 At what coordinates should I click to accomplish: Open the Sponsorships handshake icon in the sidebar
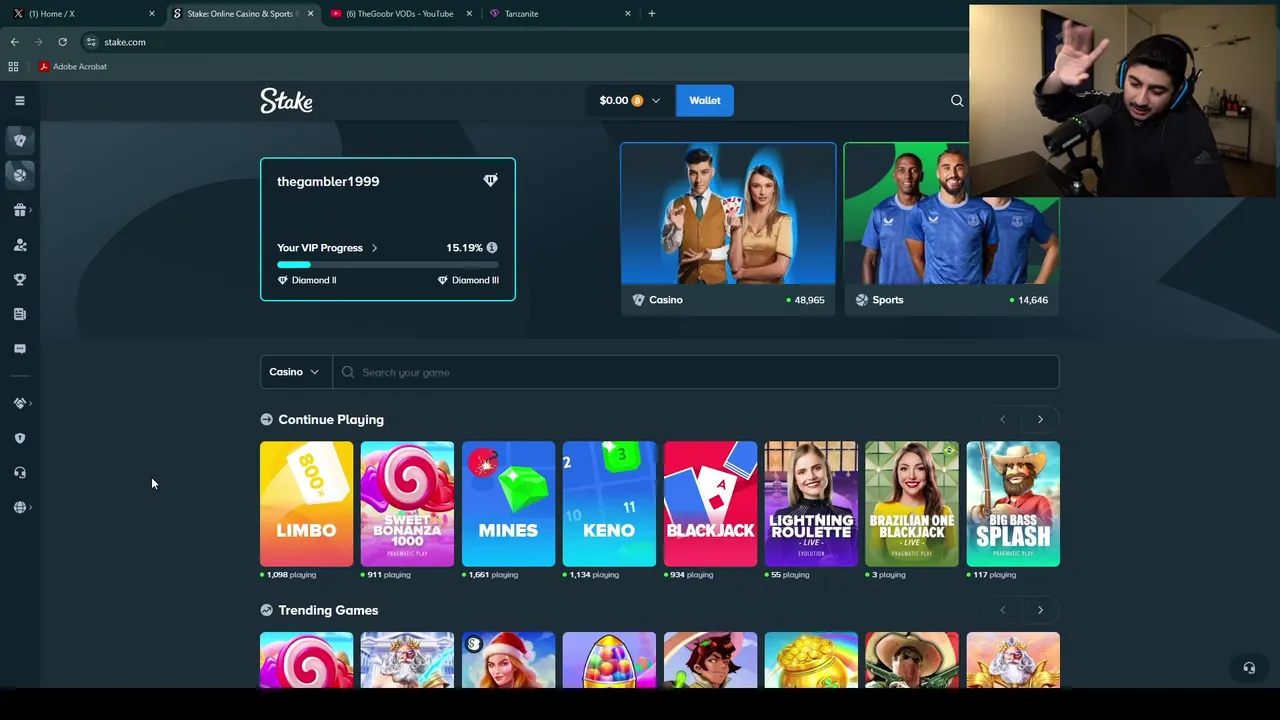coord(20,403)
